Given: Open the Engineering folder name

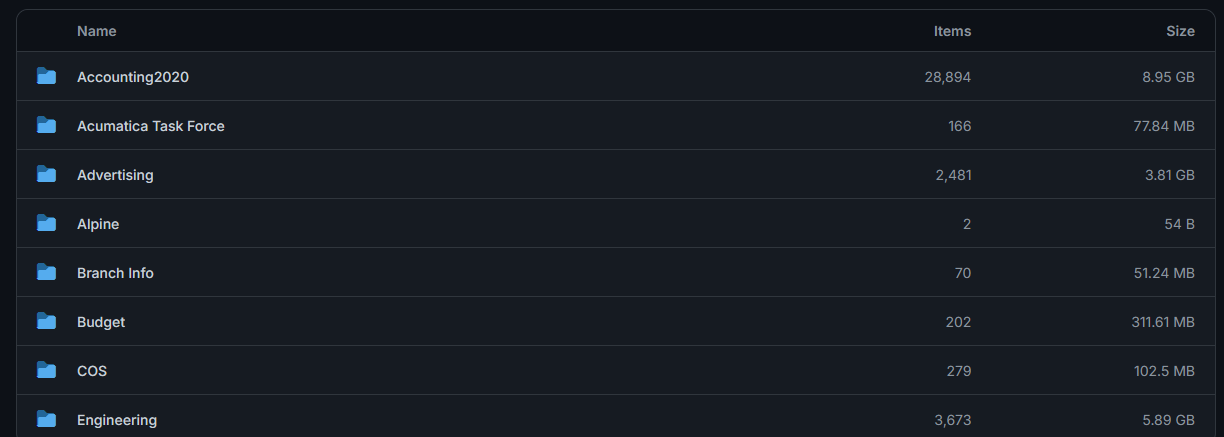Looking at the screenshot, I should (x=117, y=420).
